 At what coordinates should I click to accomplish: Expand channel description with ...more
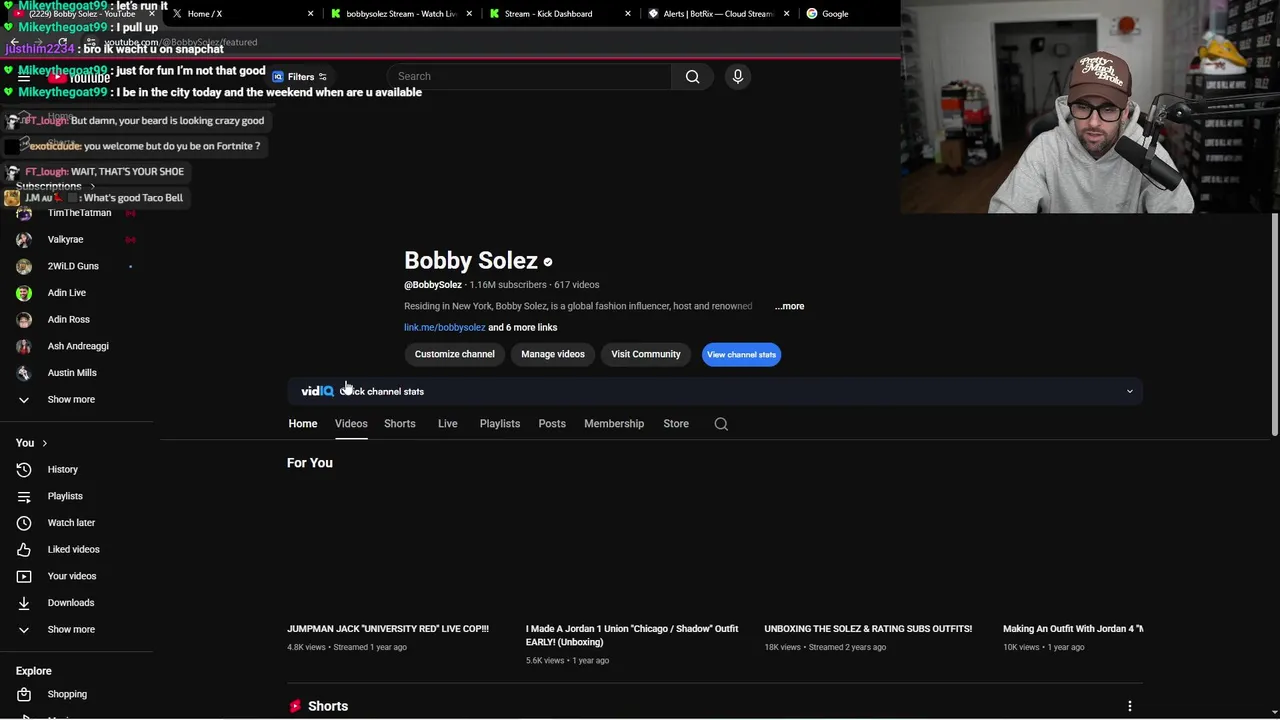(x=789, y=306)
